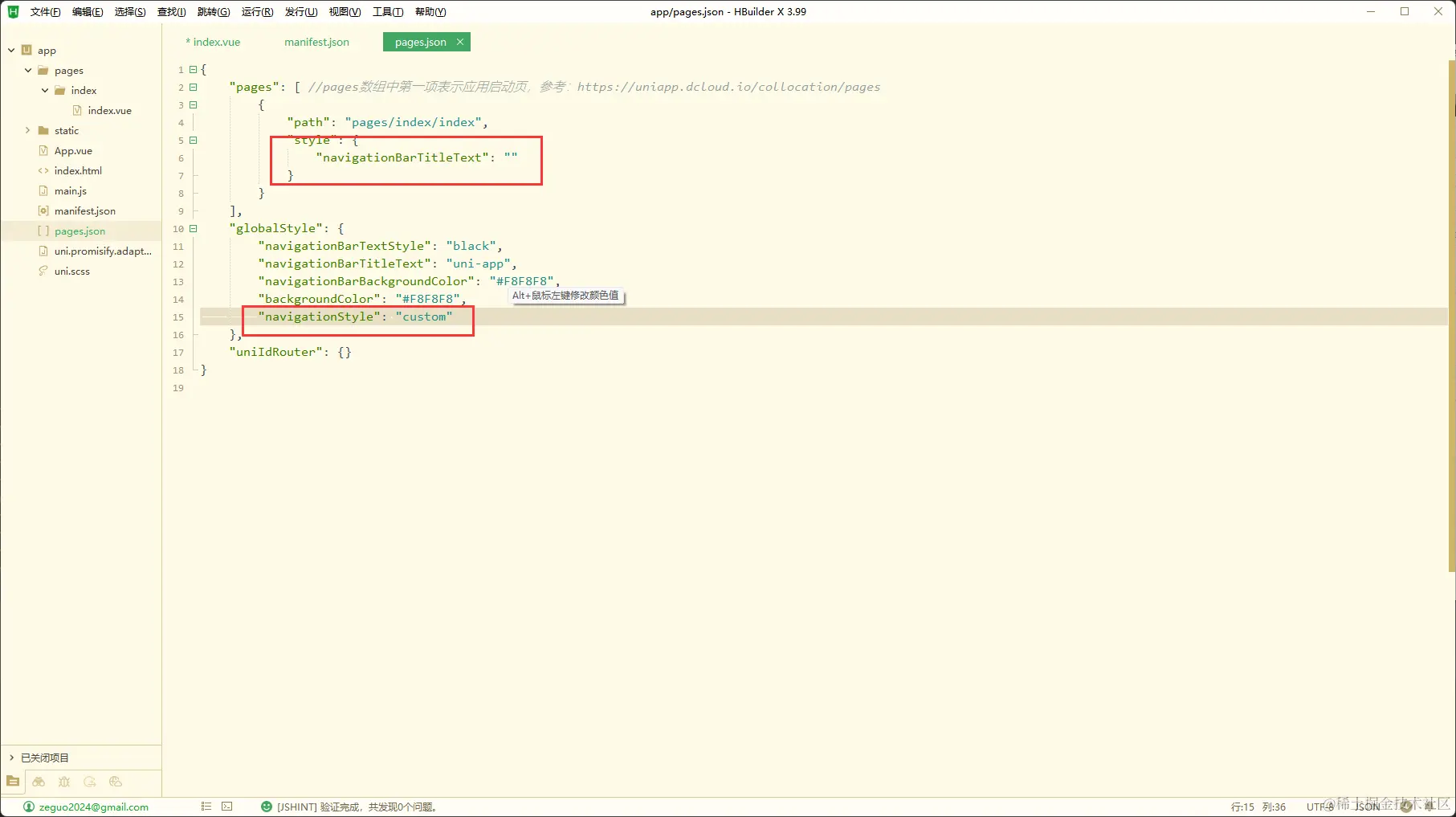Collapse the pages folder chevron
Image resolution: width=1456 pixels, height=817 pixels.
point(28,71)
